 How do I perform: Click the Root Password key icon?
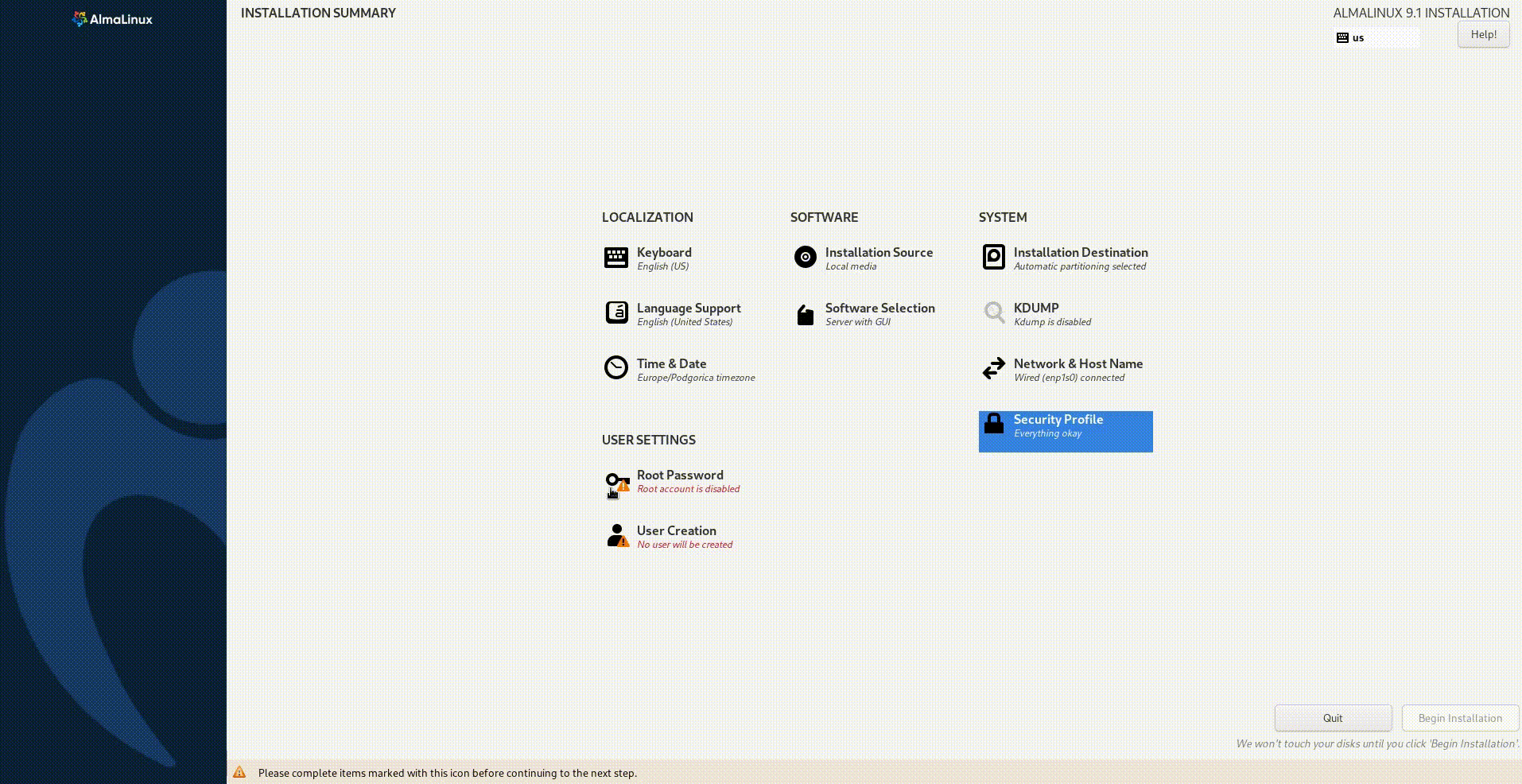616,481
